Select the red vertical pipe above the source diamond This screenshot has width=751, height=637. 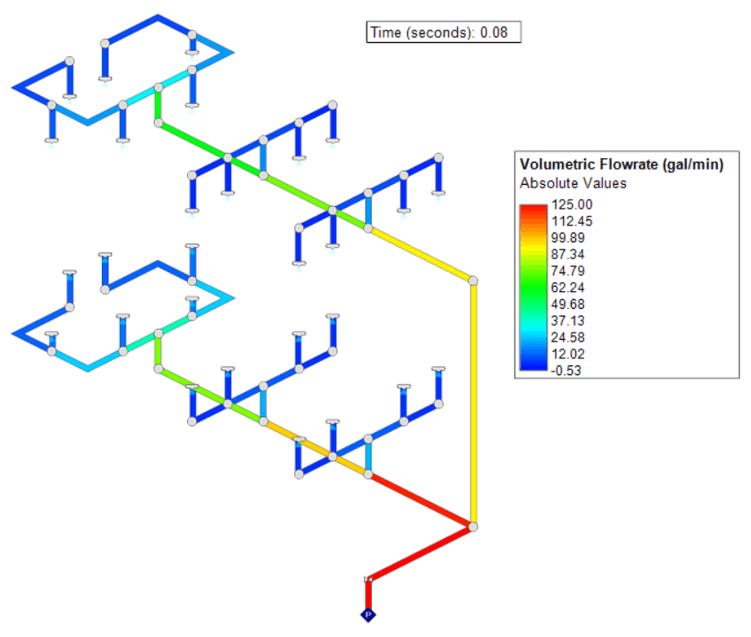pos(368,595)
